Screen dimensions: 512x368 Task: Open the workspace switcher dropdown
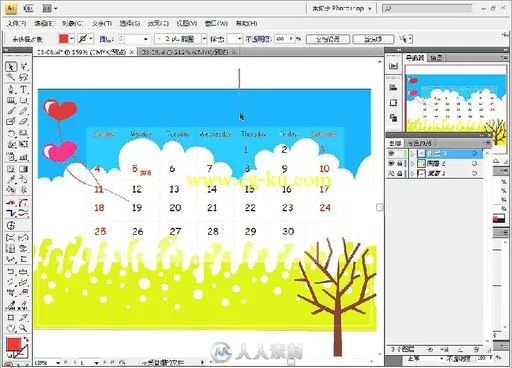point(342,8)
